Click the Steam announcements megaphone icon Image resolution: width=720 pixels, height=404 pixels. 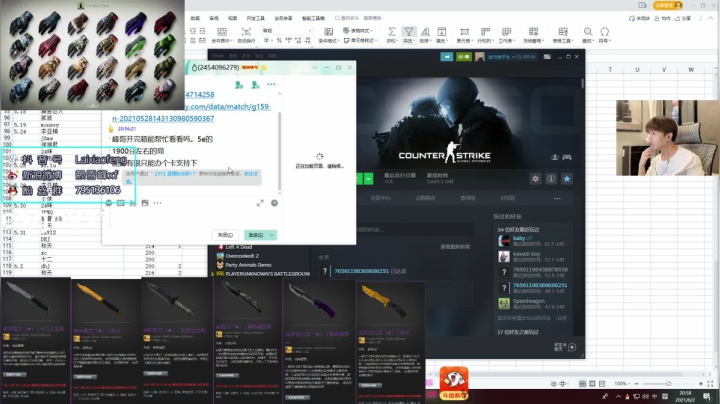point(447,56)
